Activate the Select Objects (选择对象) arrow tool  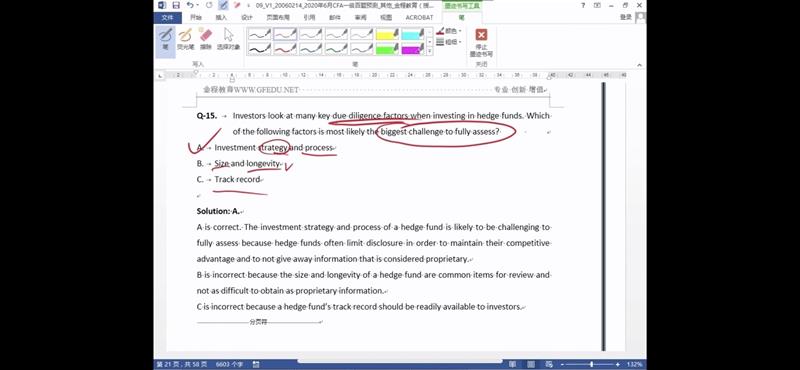click(x=228, y=39)
